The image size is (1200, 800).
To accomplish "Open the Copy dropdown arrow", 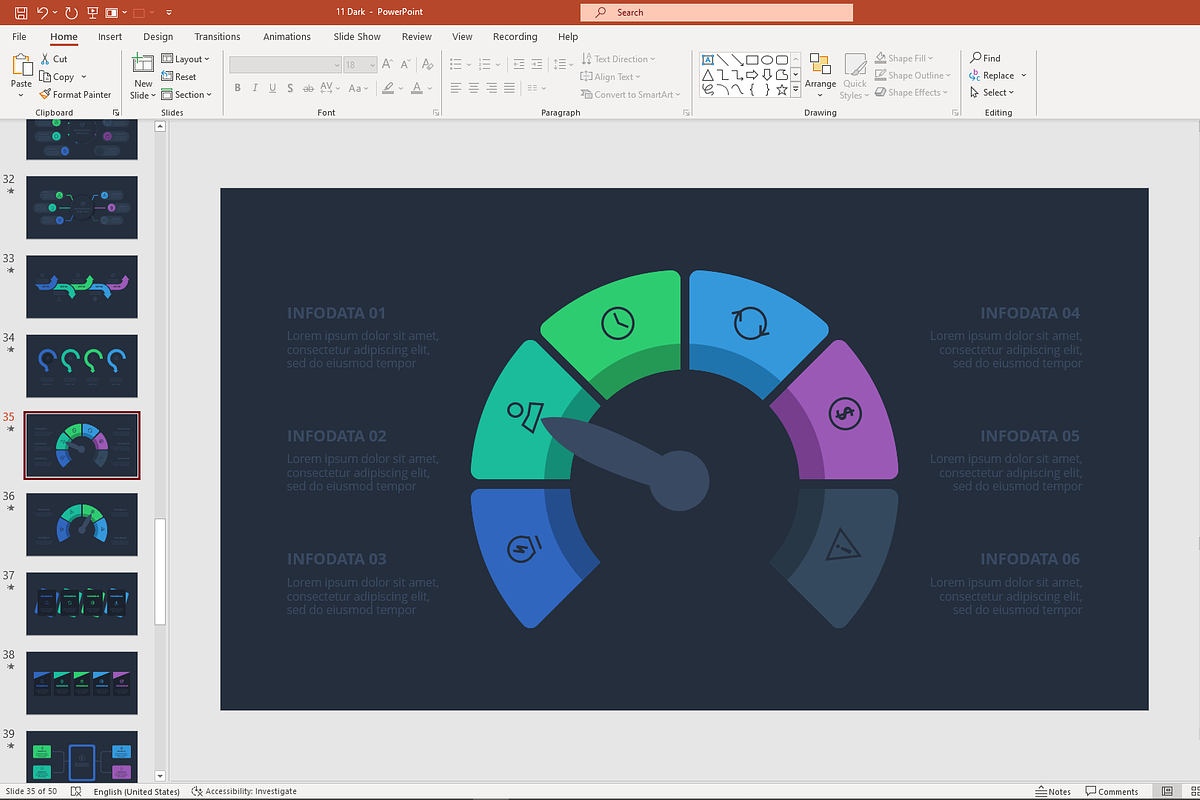I will [84, 77].
